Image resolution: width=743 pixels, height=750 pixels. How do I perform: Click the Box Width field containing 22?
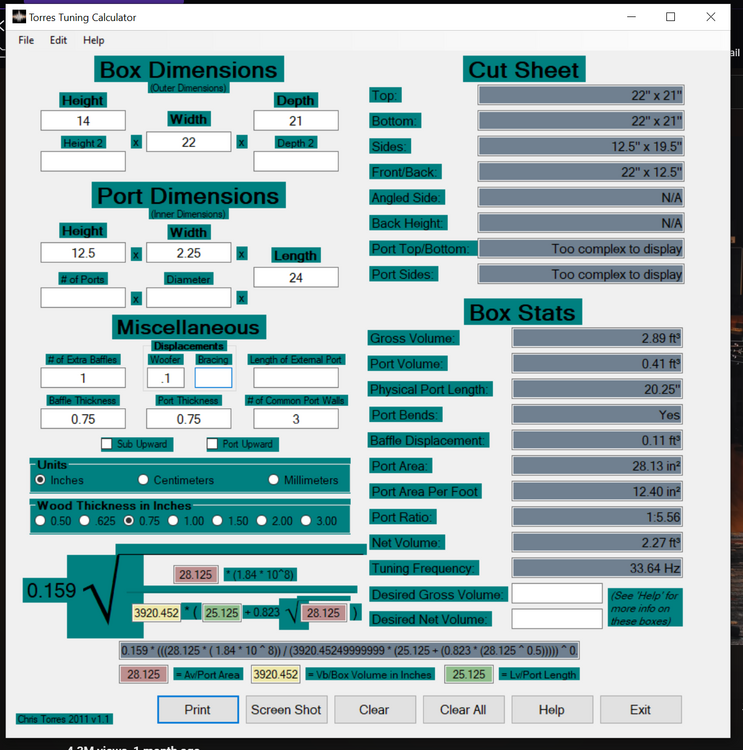click(x=189, y=142)
